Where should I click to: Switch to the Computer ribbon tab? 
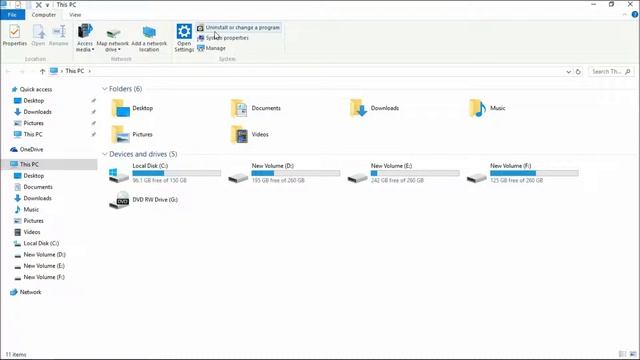coord(44,15)
